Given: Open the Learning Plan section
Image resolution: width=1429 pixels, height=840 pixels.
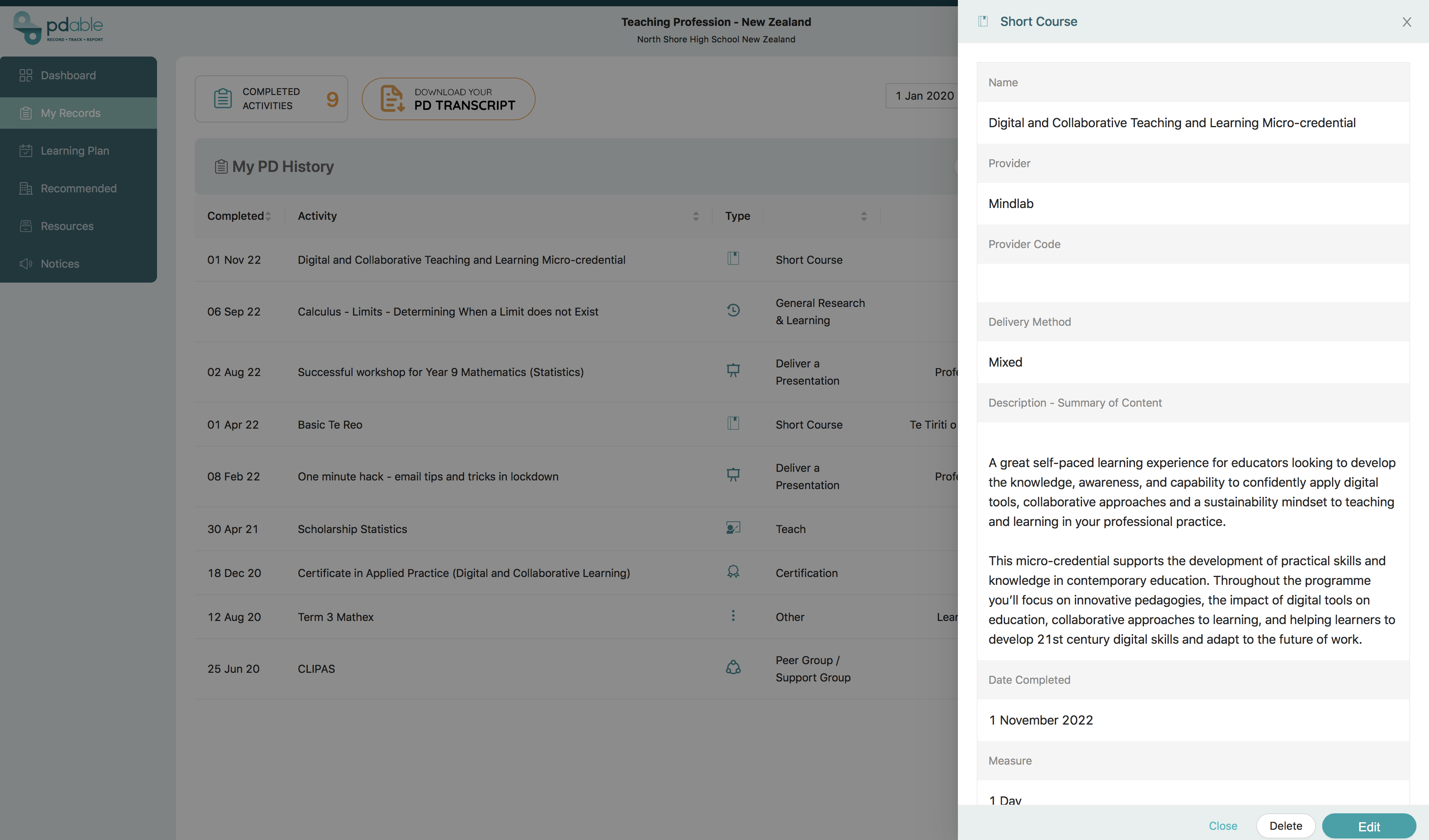Looking at the screenshot, I should pos(78,151).
